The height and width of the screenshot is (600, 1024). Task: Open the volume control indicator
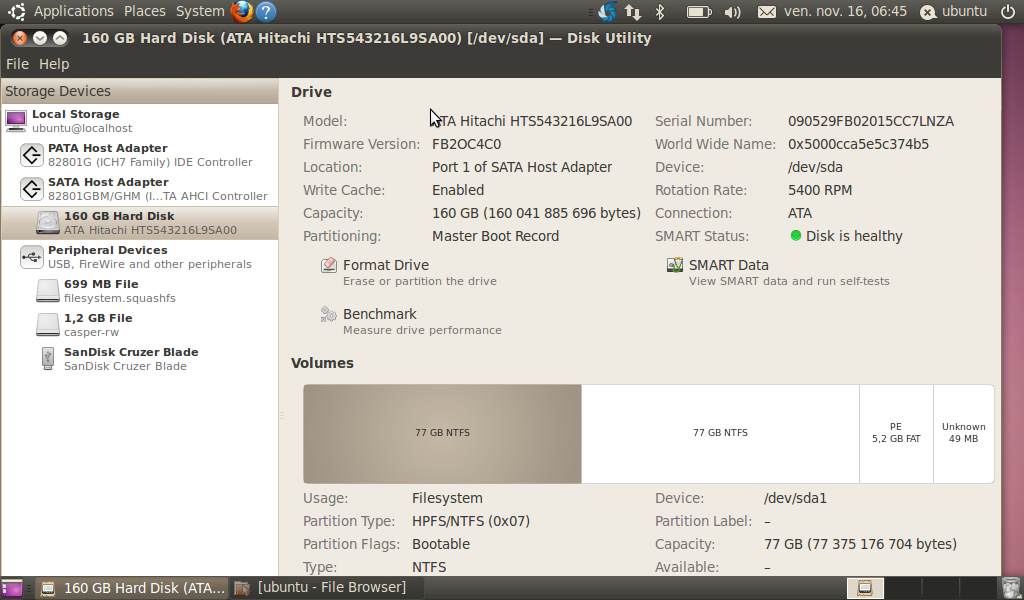point(733,11)
